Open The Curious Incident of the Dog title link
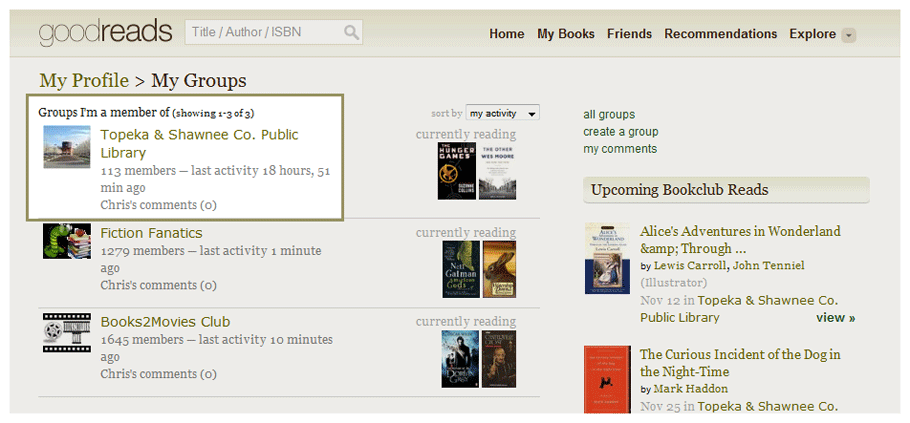The height and width of the screenshot is (423, 910). pyautogui.click(x=740, y=363)
